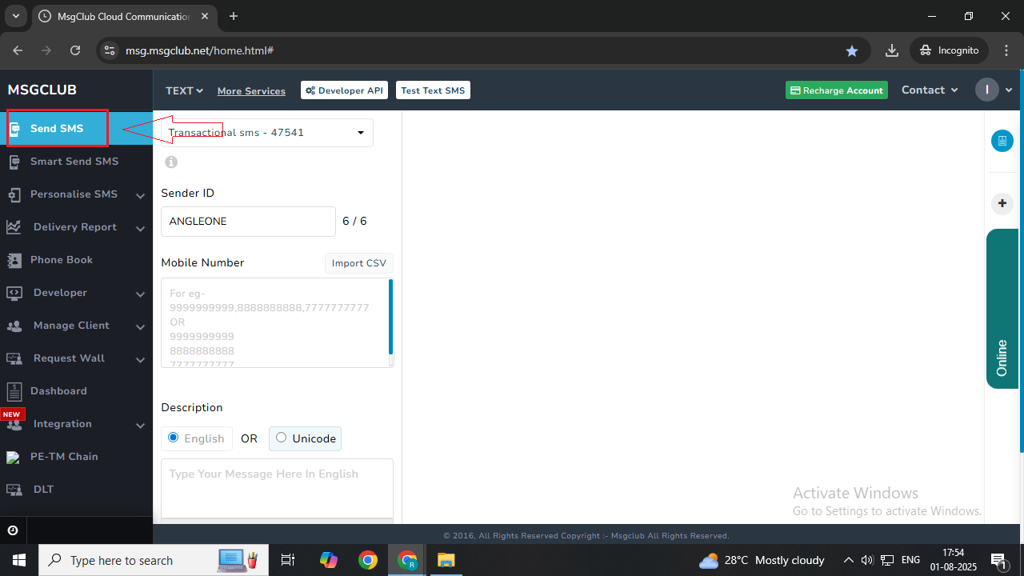Open a new browser tab
1024x576 pixels.
pyautogui.click(x=233, y=16)
